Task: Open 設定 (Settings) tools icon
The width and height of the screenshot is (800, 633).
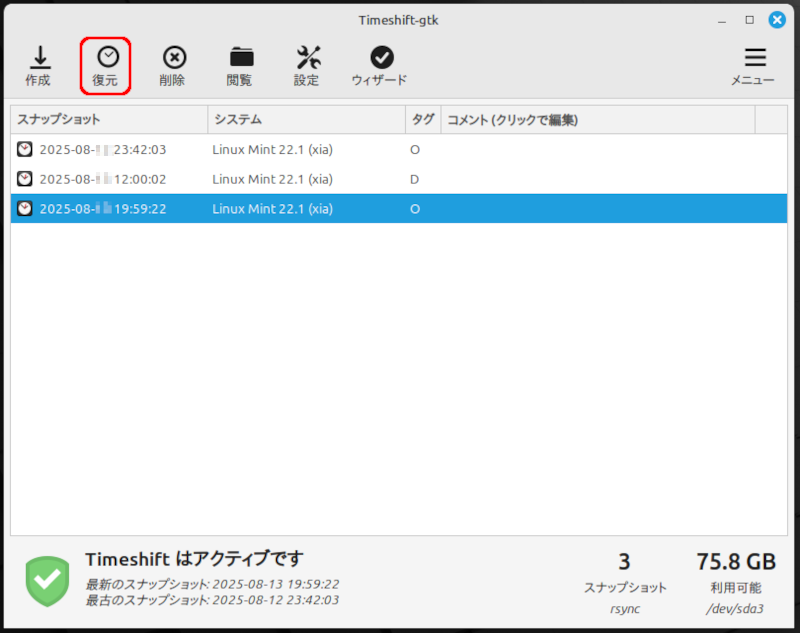Action: click(x=307, y=58)
